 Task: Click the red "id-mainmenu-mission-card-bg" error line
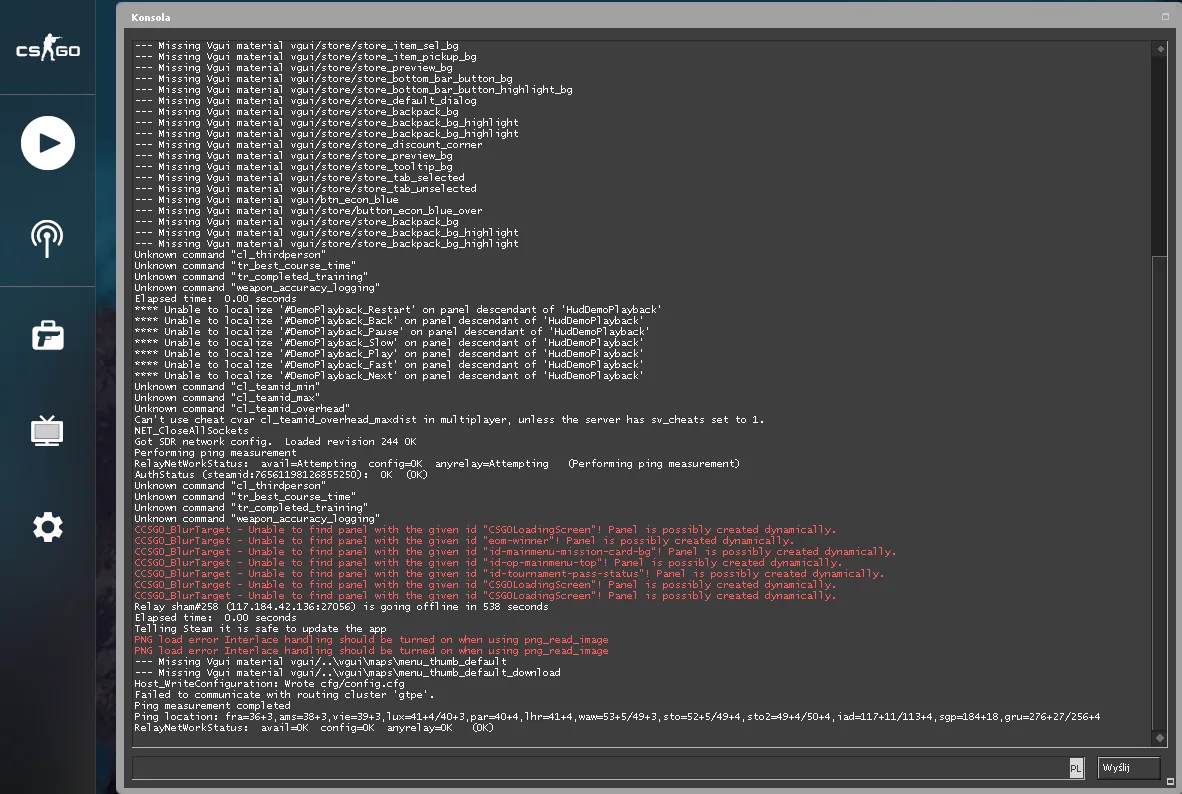(516, 552)
